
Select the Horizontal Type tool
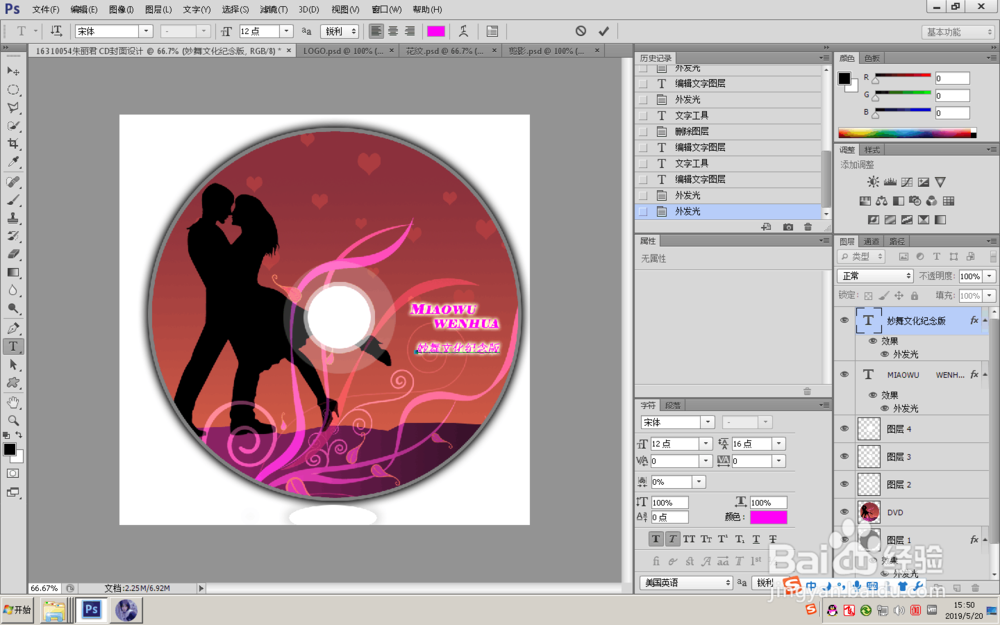click(13, 346)
